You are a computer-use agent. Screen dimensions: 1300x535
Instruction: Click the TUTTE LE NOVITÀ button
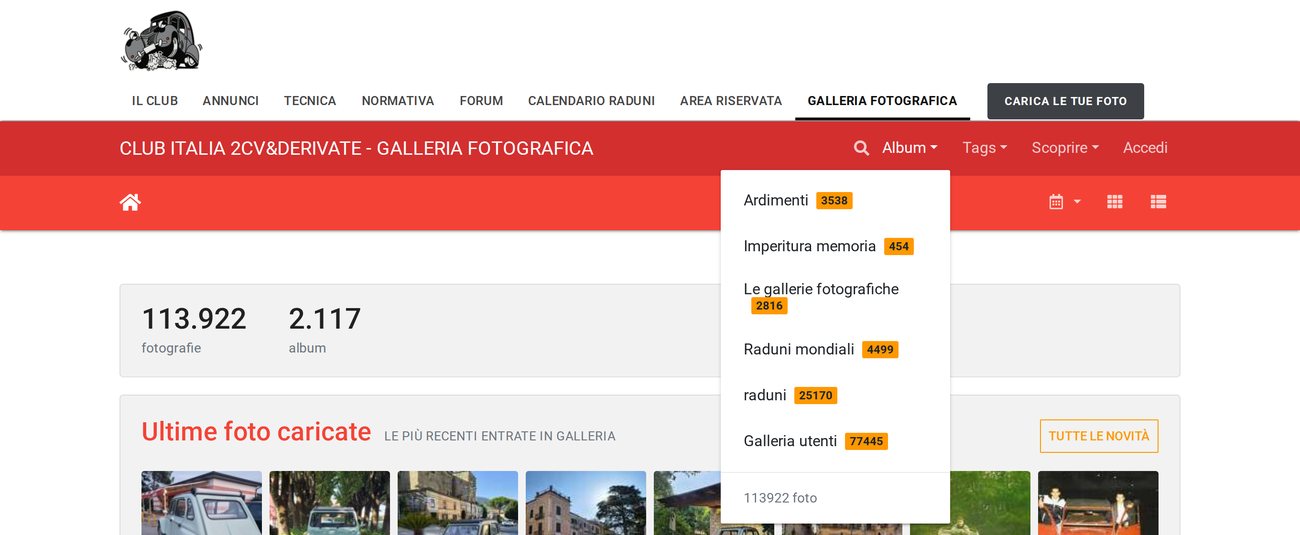tap(1099, 436)
